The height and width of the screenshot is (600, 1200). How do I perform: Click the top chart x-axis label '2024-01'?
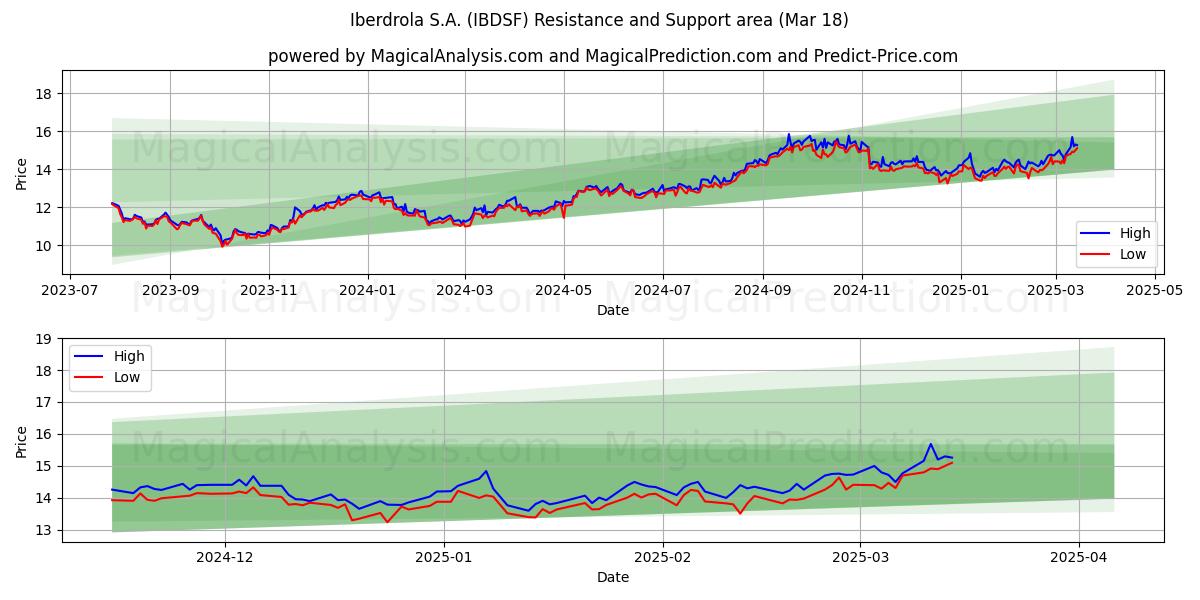click(x=367, y=291)
